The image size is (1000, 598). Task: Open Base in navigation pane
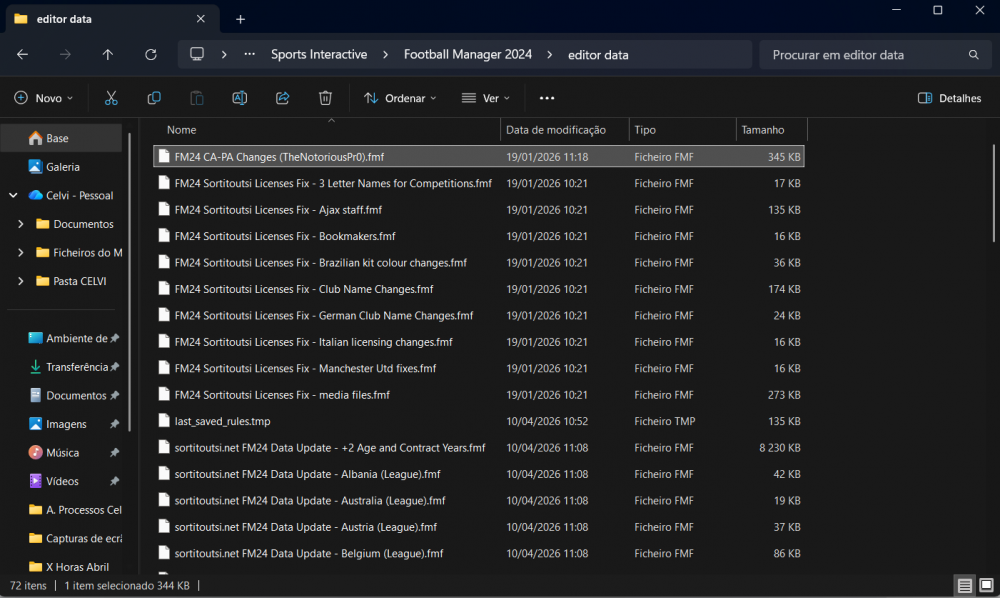(x=61, y=138)
